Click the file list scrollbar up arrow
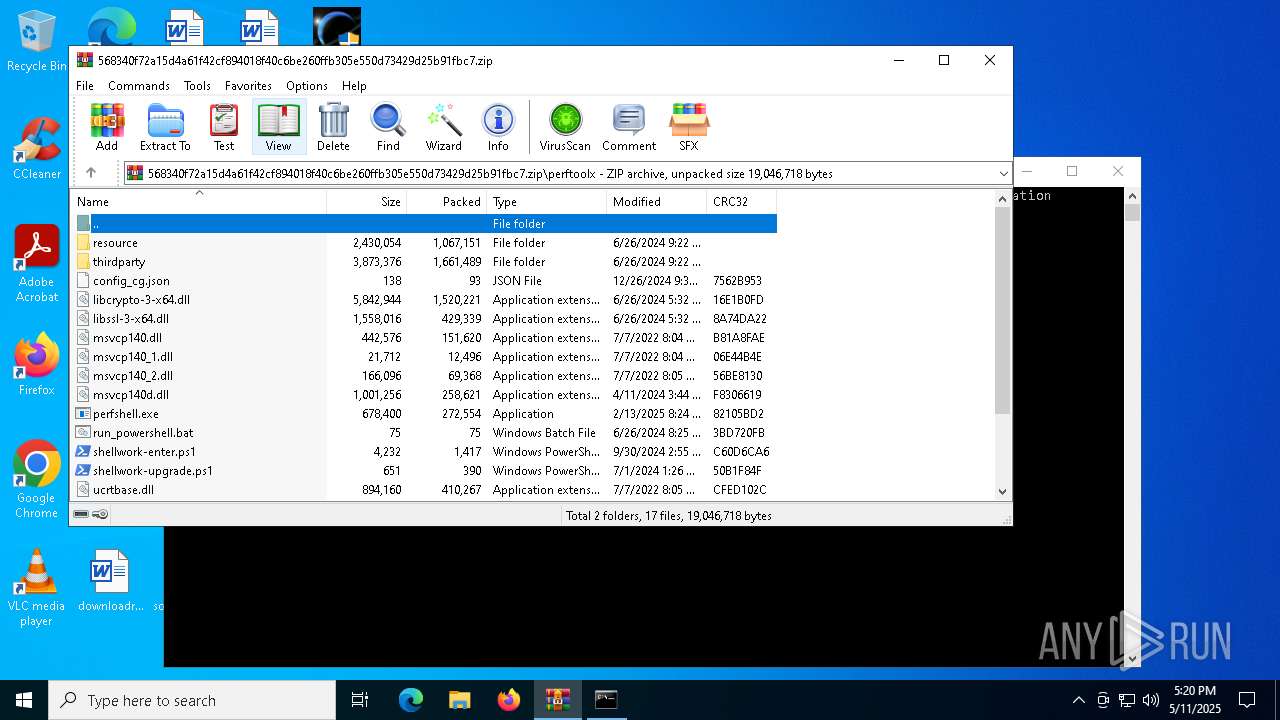Screen dimensions: 1280x720 coord(1003,199)
